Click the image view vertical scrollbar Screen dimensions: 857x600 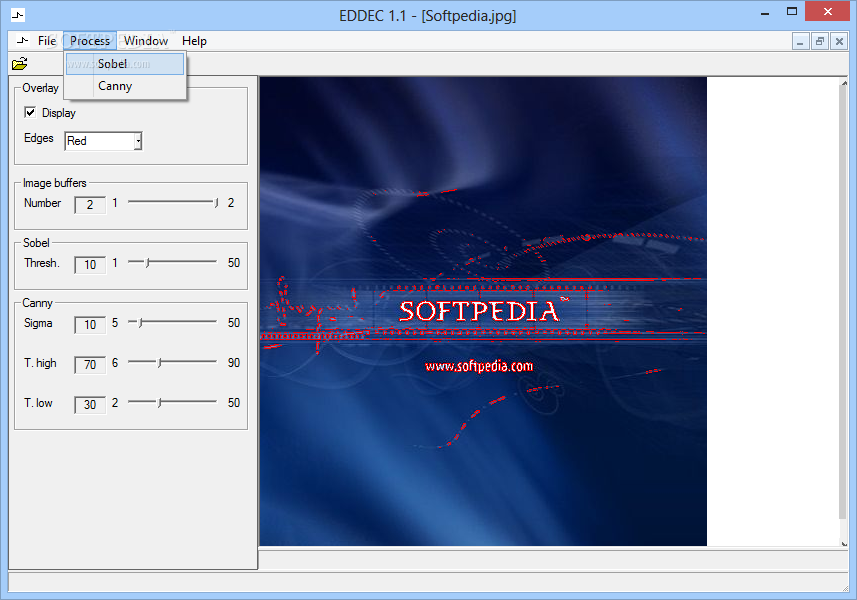[844, 312]
